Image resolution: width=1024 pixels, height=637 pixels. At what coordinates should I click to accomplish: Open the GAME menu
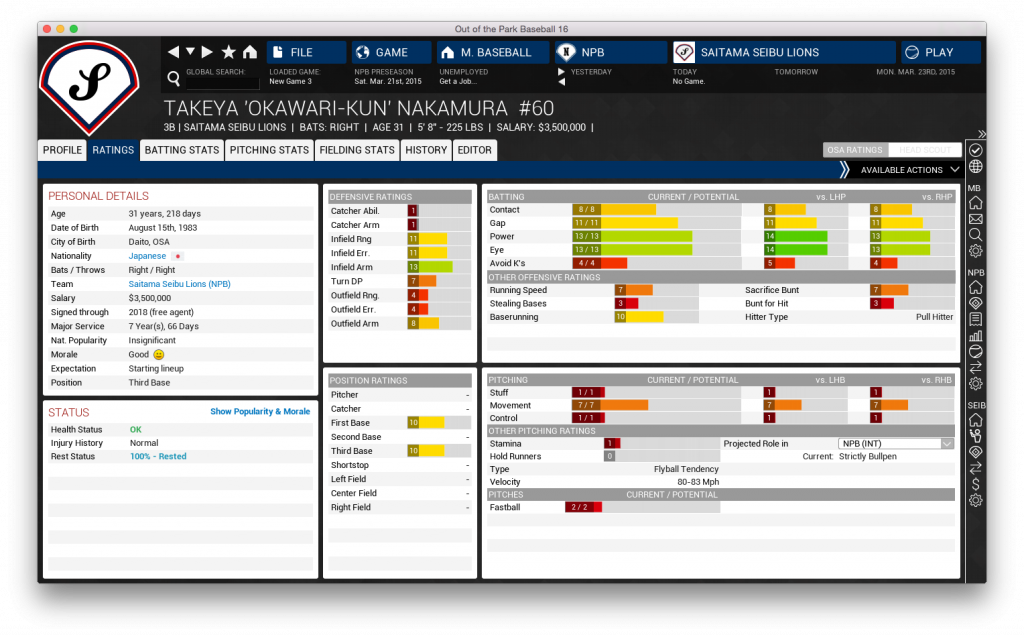pos(392,52)
